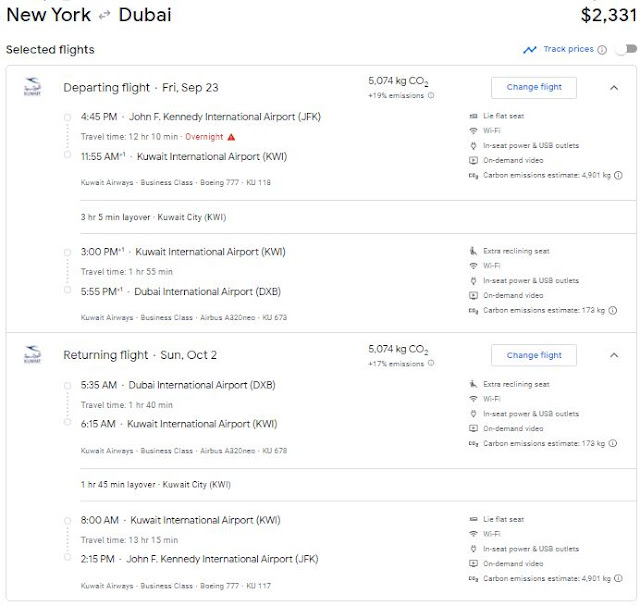Click the $2,331 total price
The height and width of the screenshot is (606, 640).
coord(609,15)
